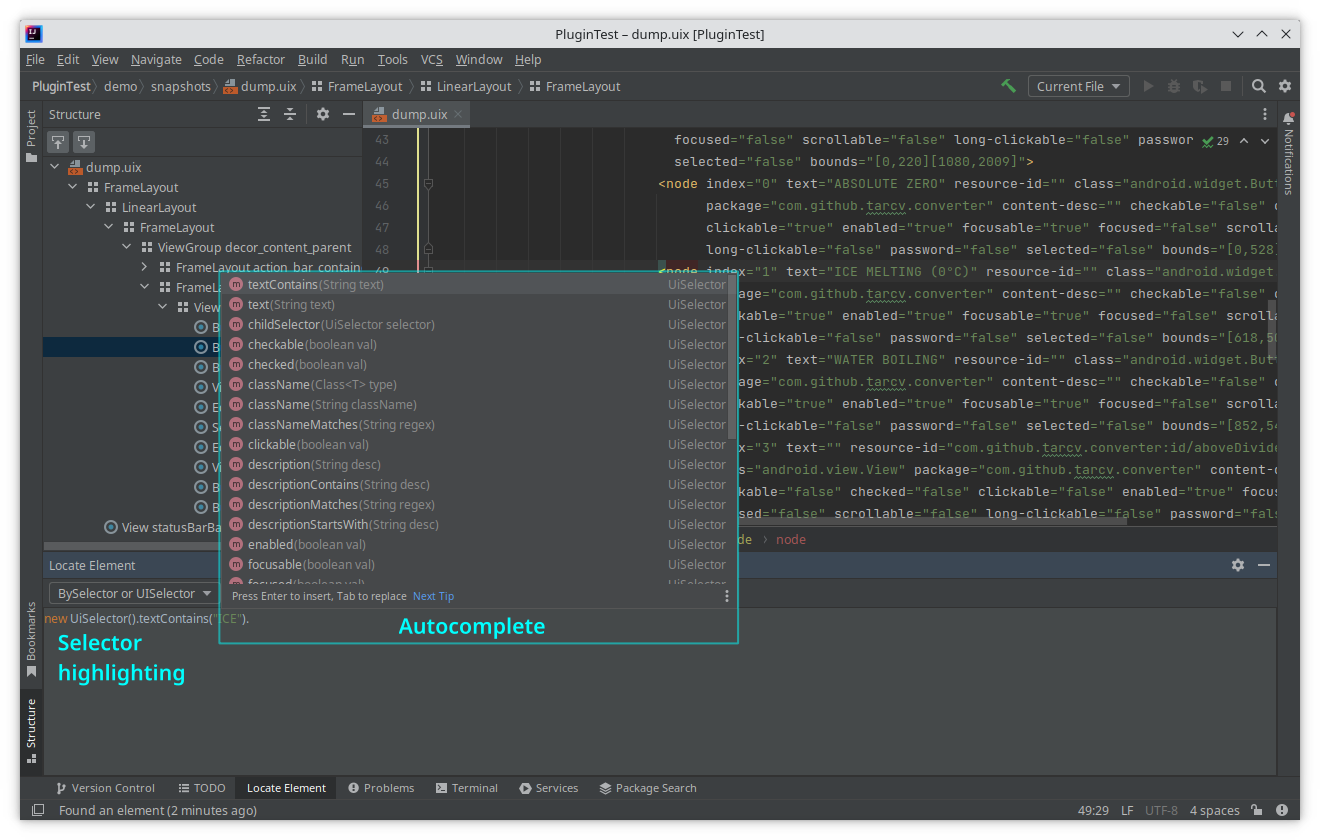Open autocomplete popup kebab options
1320x840 pixels.
[727, 596]
